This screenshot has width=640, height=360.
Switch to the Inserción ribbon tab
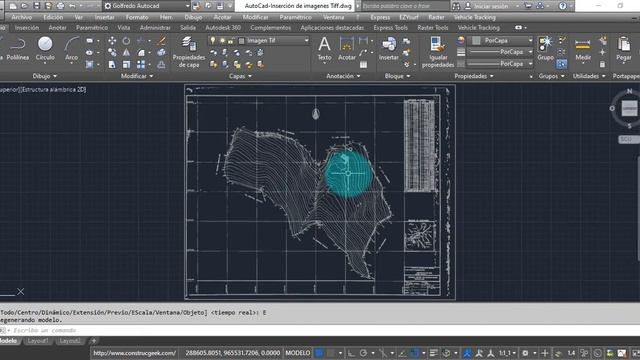coord(27,28)
